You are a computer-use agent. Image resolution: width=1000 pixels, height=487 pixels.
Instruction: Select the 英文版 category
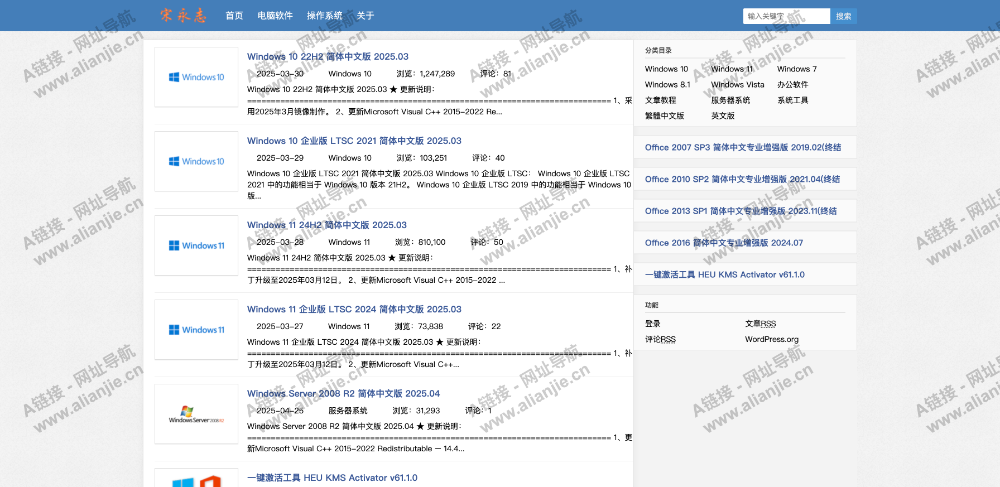point(723,116)
